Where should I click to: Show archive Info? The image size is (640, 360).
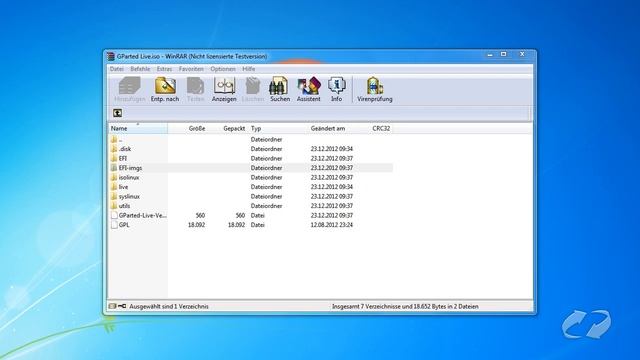pos(337,89)
